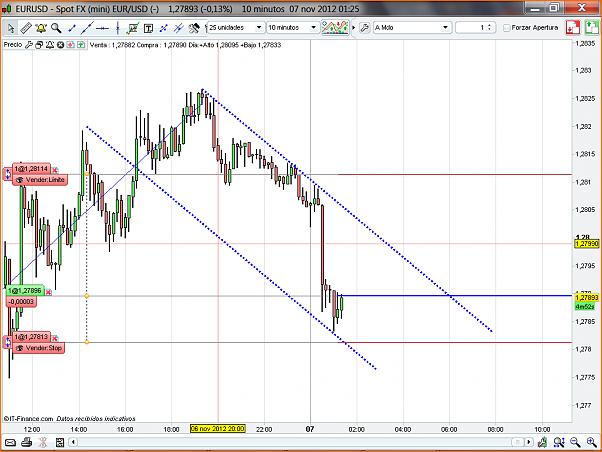Select the text annotation tool
This screenshot has width=602, height=452.
[148, 28]
